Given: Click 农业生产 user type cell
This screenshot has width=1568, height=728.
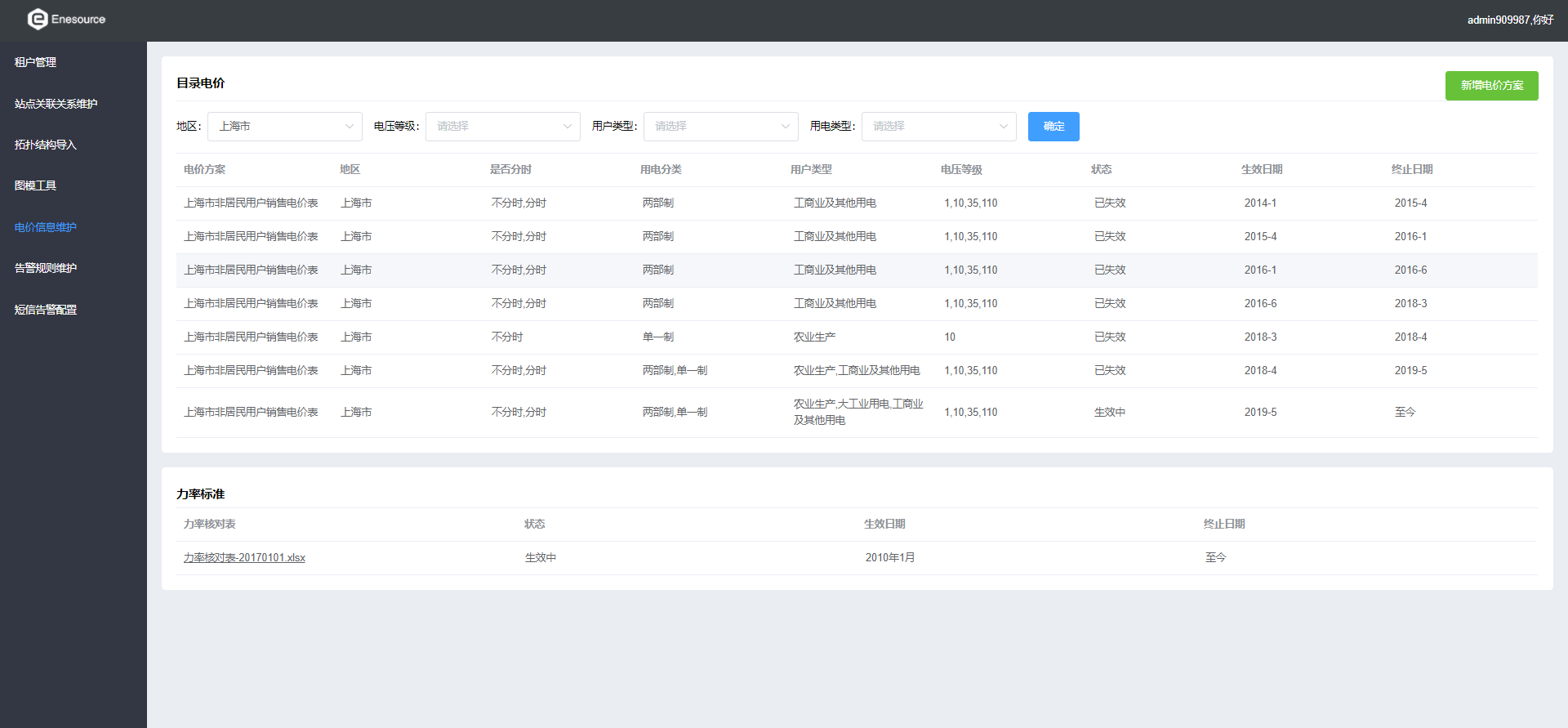Looking at the screenshot, I should pos(814,337).
